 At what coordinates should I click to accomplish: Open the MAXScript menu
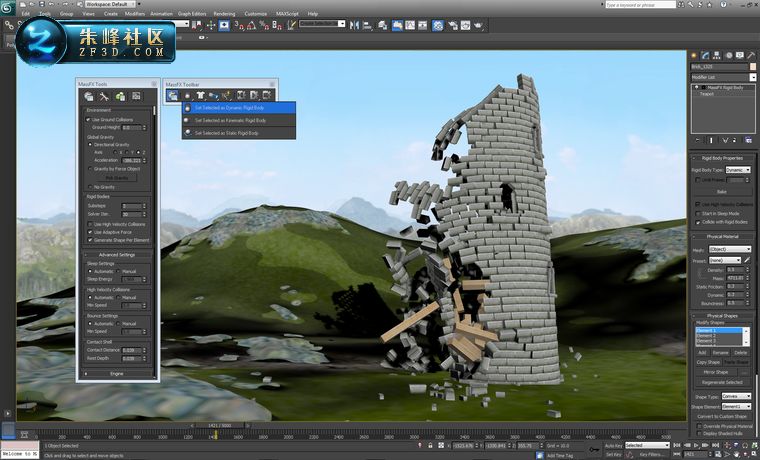tap(288, 14)
